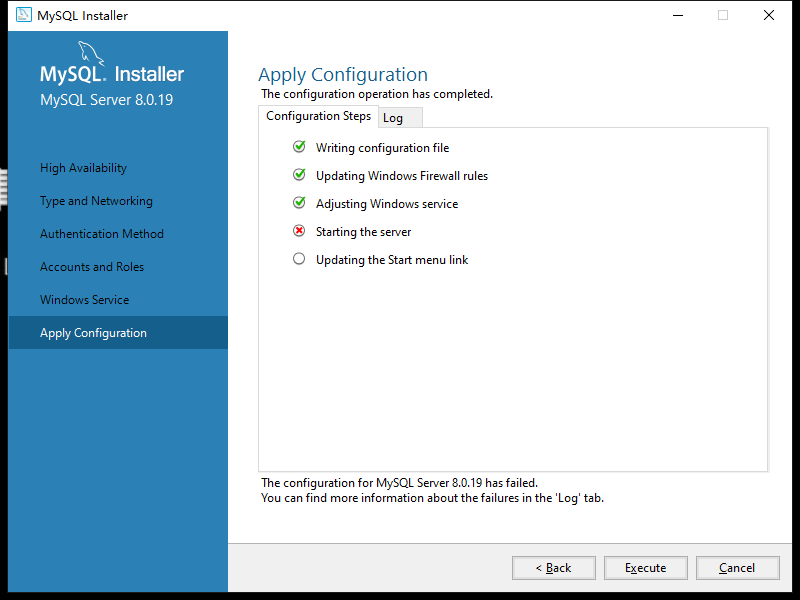Close the MySQL Installer window

[x=769, y=15]
